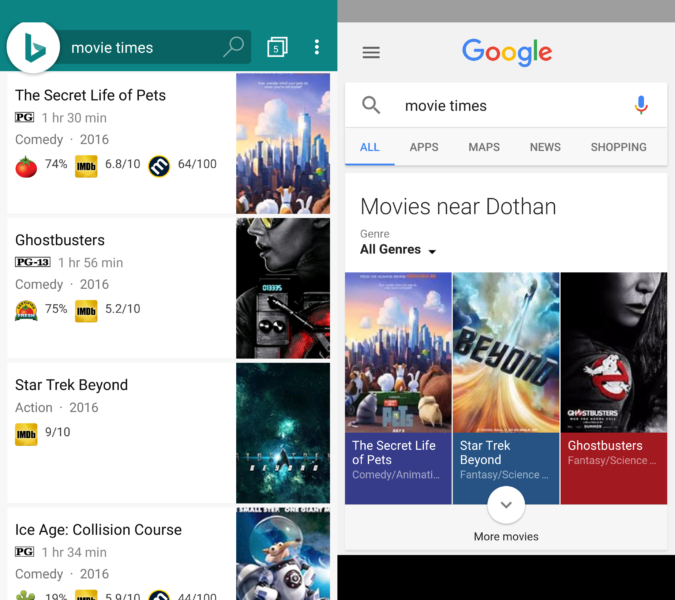Open the 'Star Trek Beyond' title in Bing
Screen dimensions: 675x600
click(x=71, y=385)
